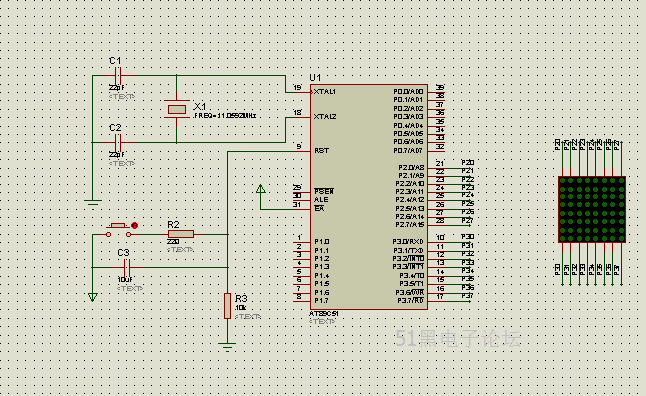The height and width of the screenshot is (396, 646).
Task: Toggle the red button state indicator
Action: coord(134,225)
